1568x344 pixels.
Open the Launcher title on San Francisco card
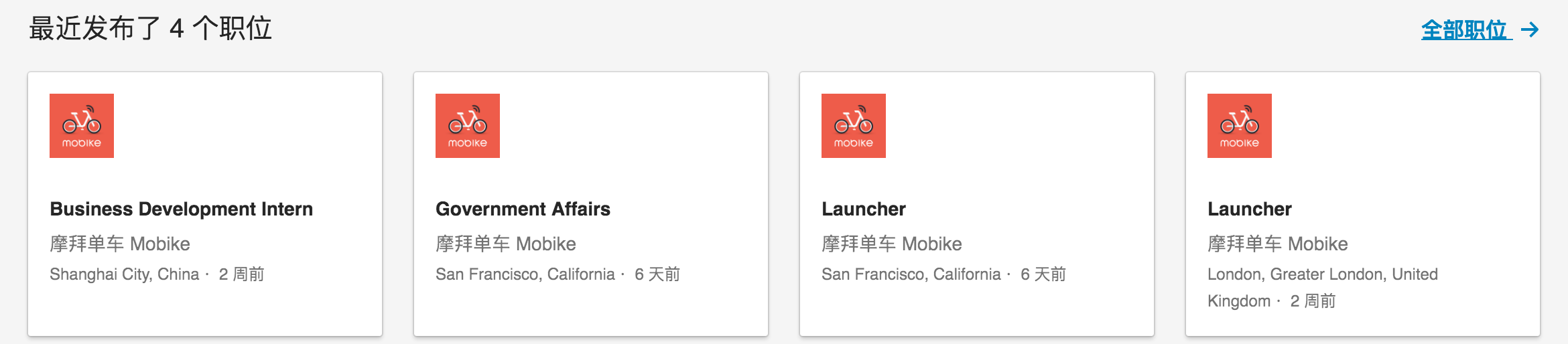click(864, 209)
